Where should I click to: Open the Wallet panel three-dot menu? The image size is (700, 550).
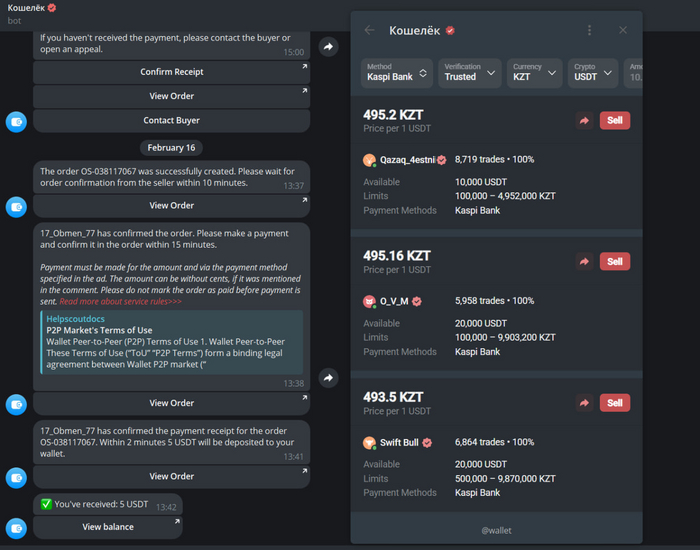click(589, 30)
